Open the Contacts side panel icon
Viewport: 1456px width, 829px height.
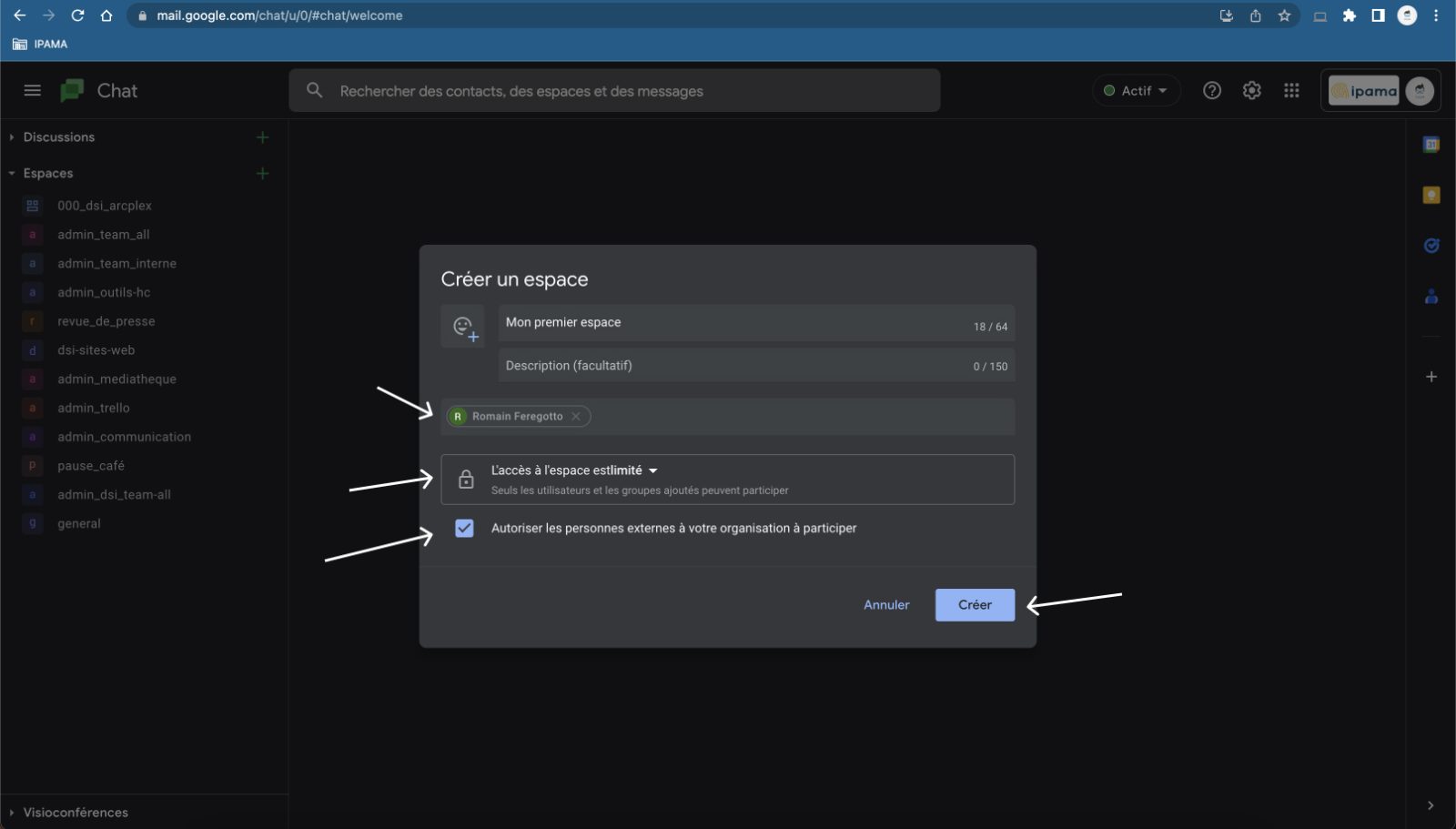1431,296
